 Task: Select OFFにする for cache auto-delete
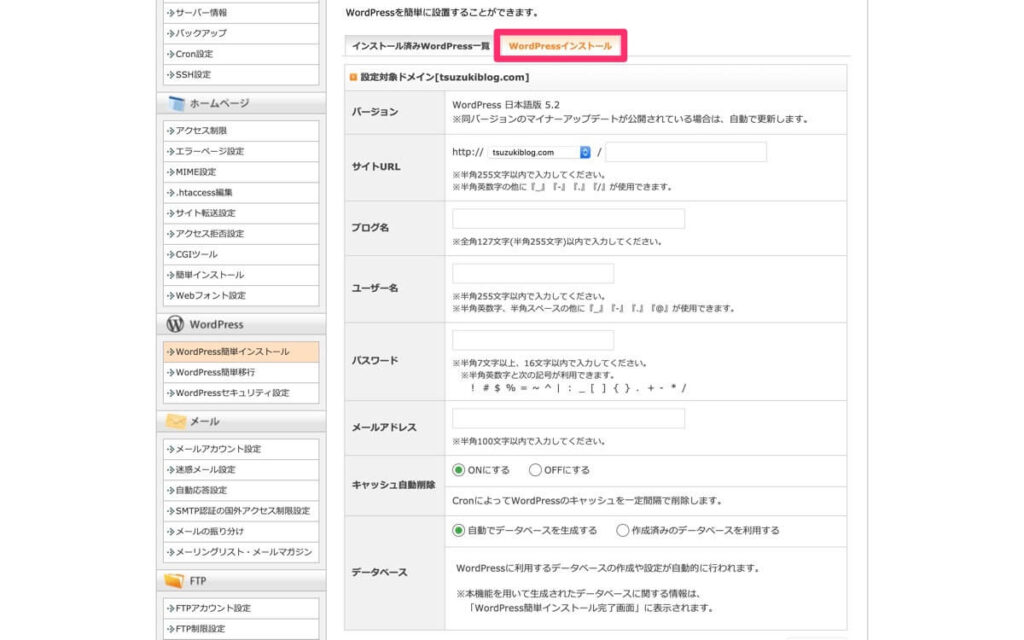(535, 470)
